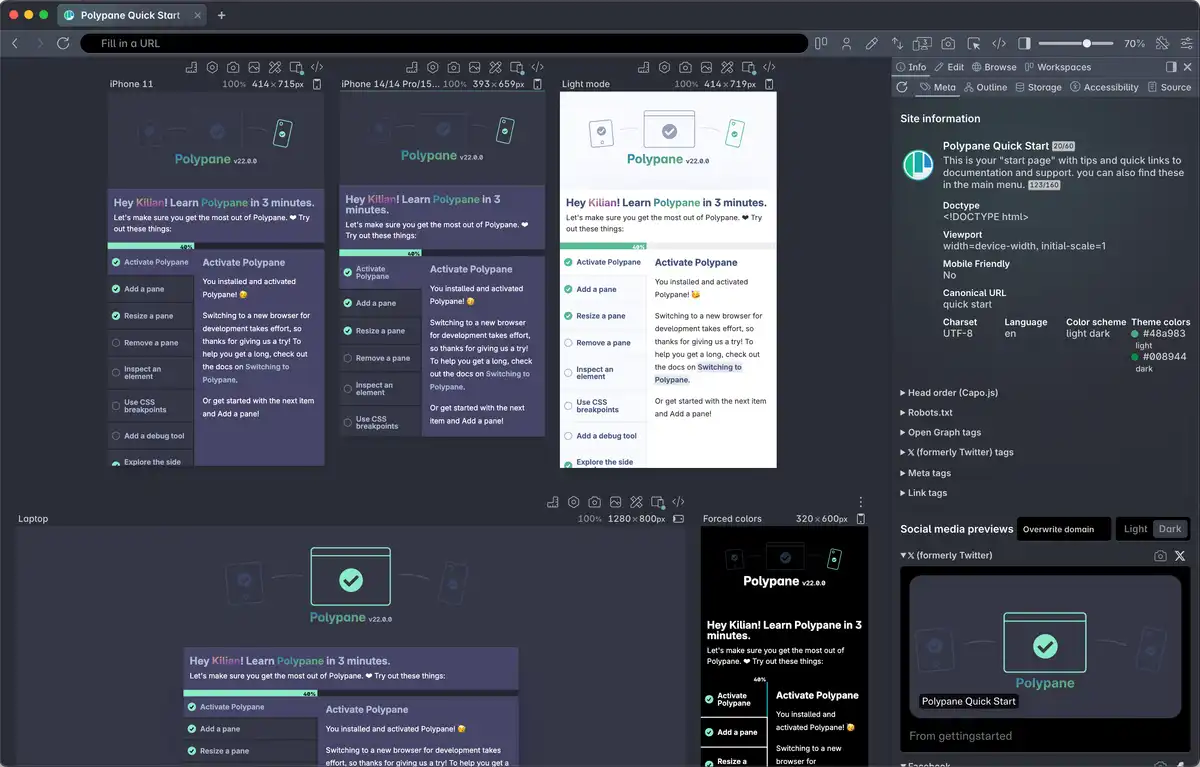Open a new browser tab with plus
Viewport: 1200px width, 767px height.
click(x=221, y=15)
